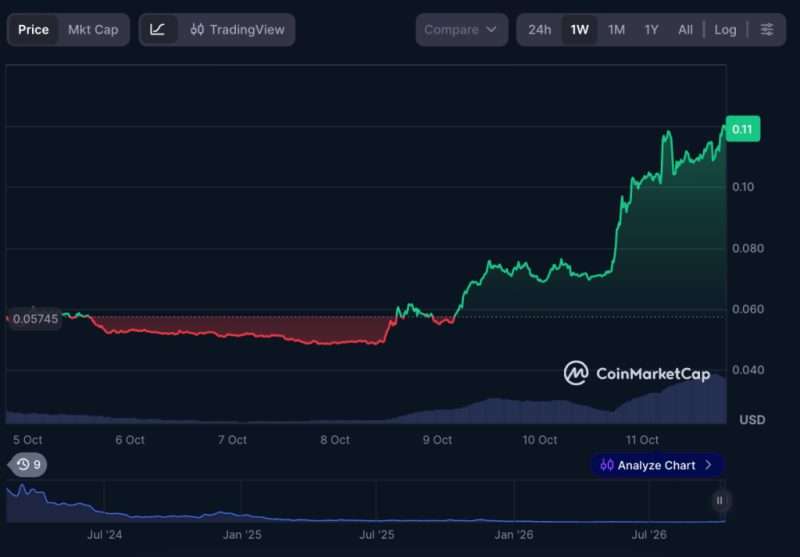The height and width of the screenshot is (557, 800).
Task: Click the 0.05745 opening price label
Action: click(35, 319)
